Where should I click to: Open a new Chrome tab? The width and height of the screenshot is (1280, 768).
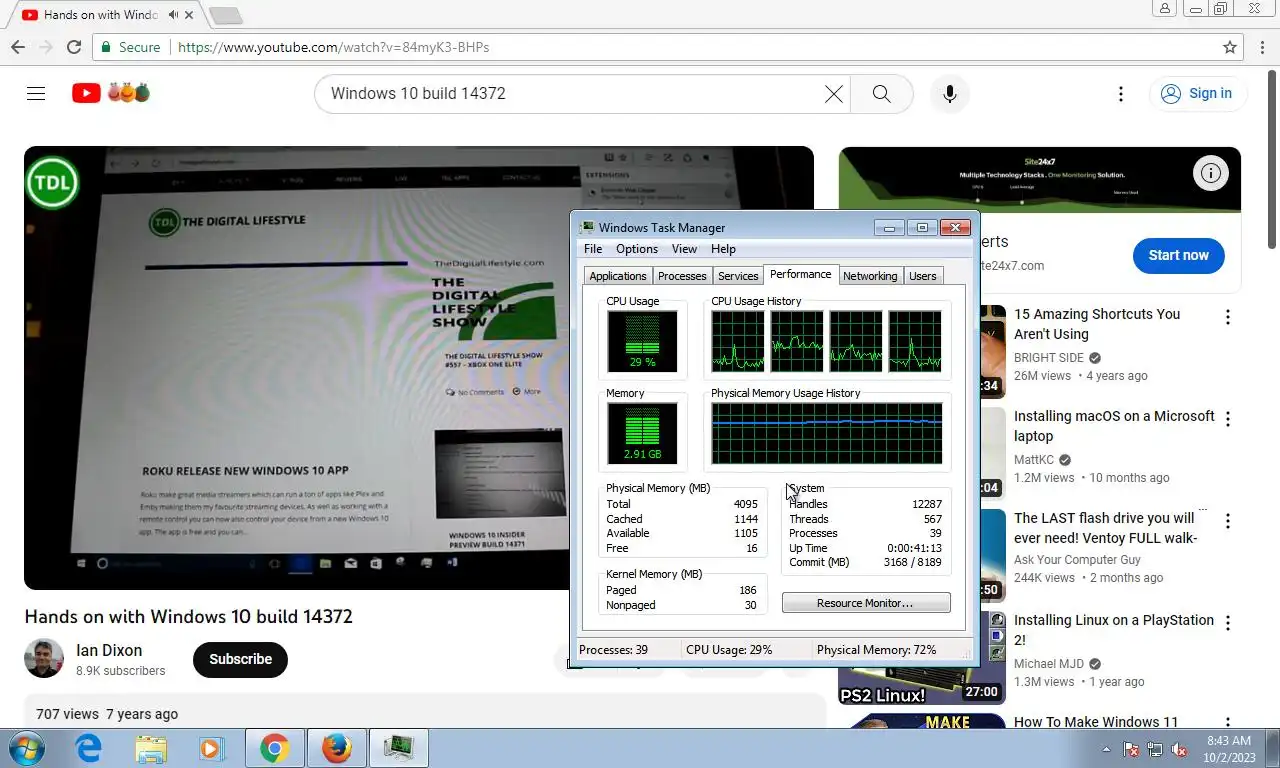point(226,15)
